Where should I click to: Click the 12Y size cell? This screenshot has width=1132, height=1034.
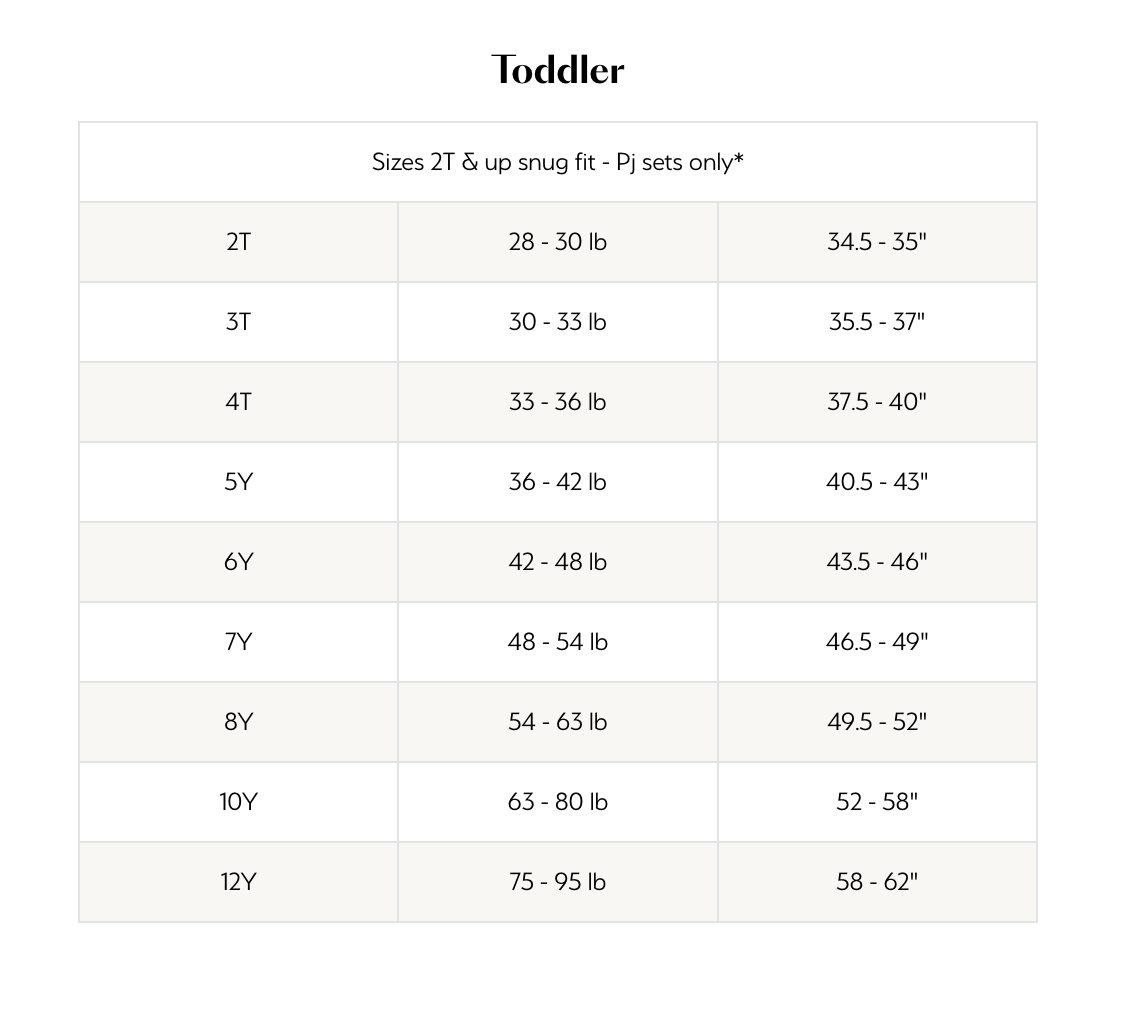click(x=238, y=882)
